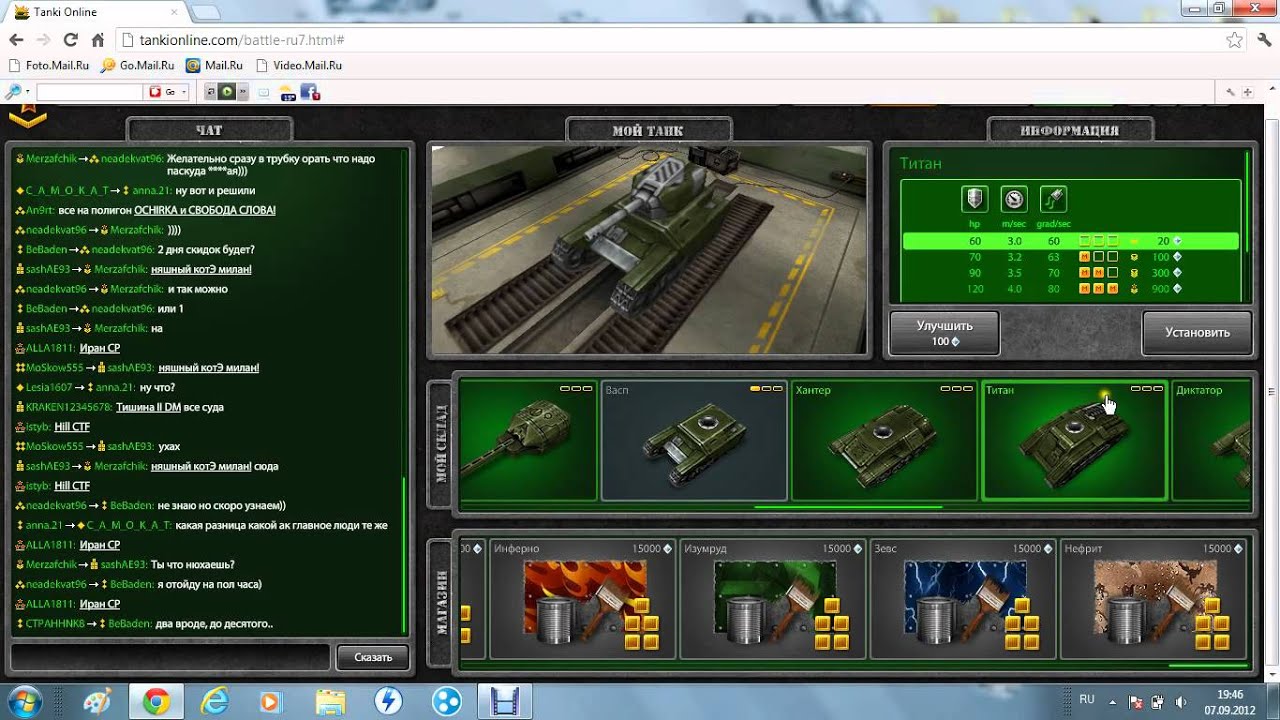Click the magnifier icon in the Mail.Ru toolbar
The height and width of the screenshot is (720, 1280).
point(13,92)
